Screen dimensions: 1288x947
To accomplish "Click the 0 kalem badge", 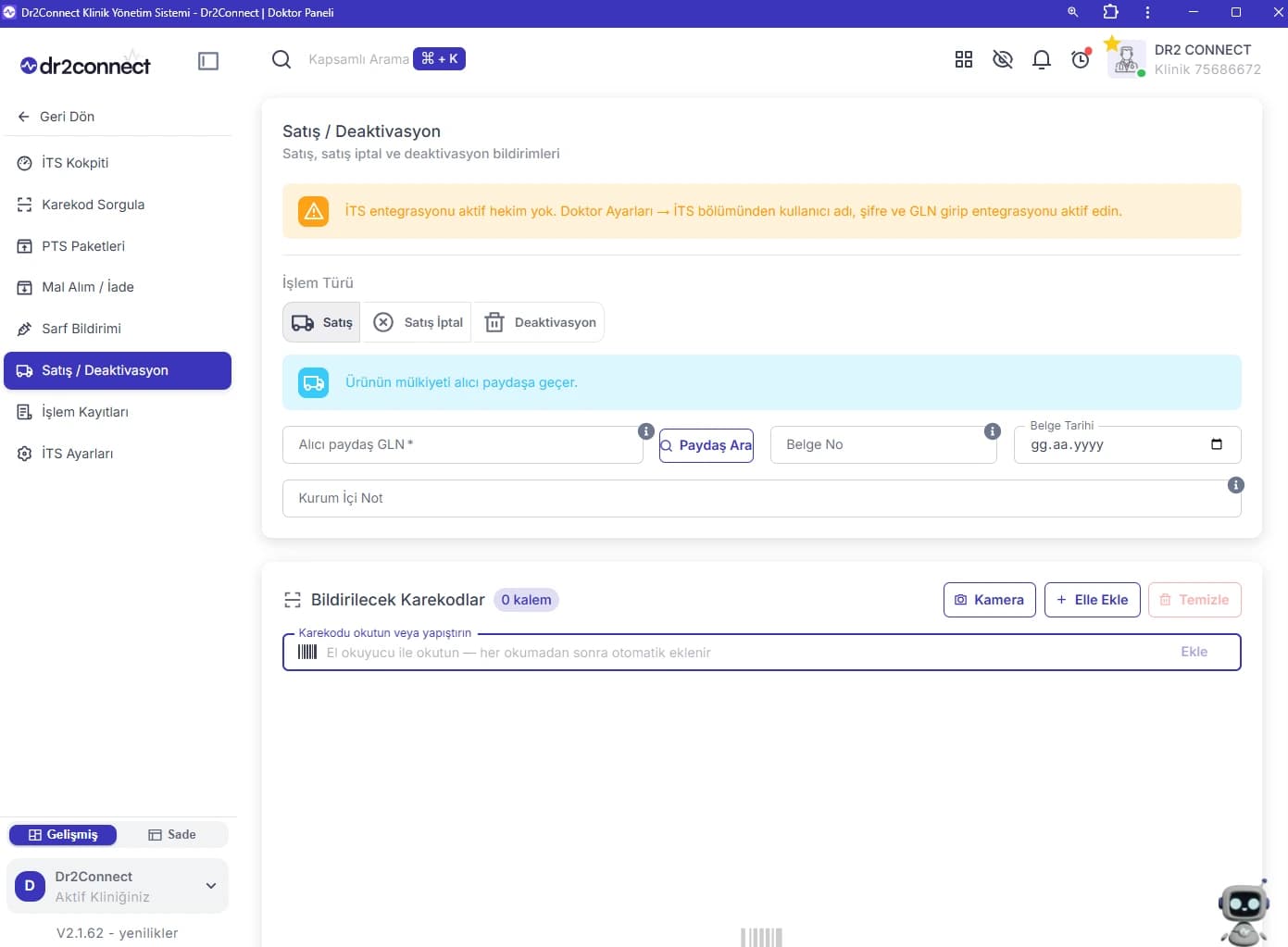I will (x=526, y=600).
